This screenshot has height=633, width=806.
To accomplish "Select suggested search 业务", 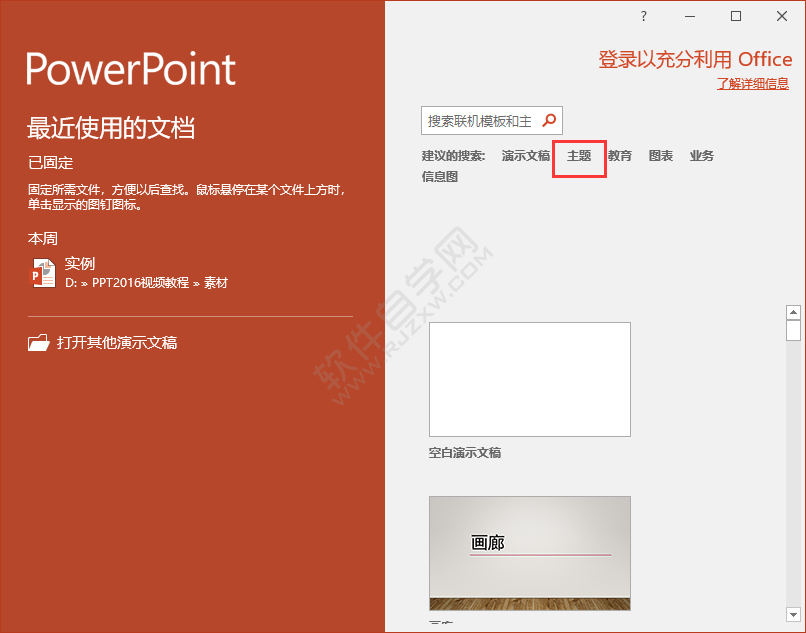I will [702, 156].
